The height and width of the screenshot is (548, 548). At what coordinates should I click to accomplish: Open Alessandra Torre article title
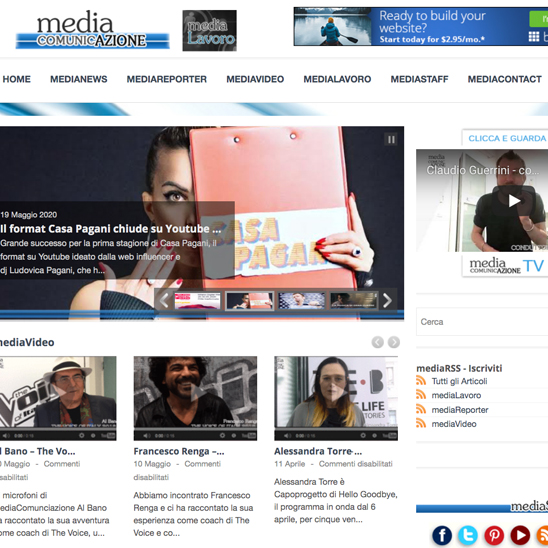pos(318,451)
